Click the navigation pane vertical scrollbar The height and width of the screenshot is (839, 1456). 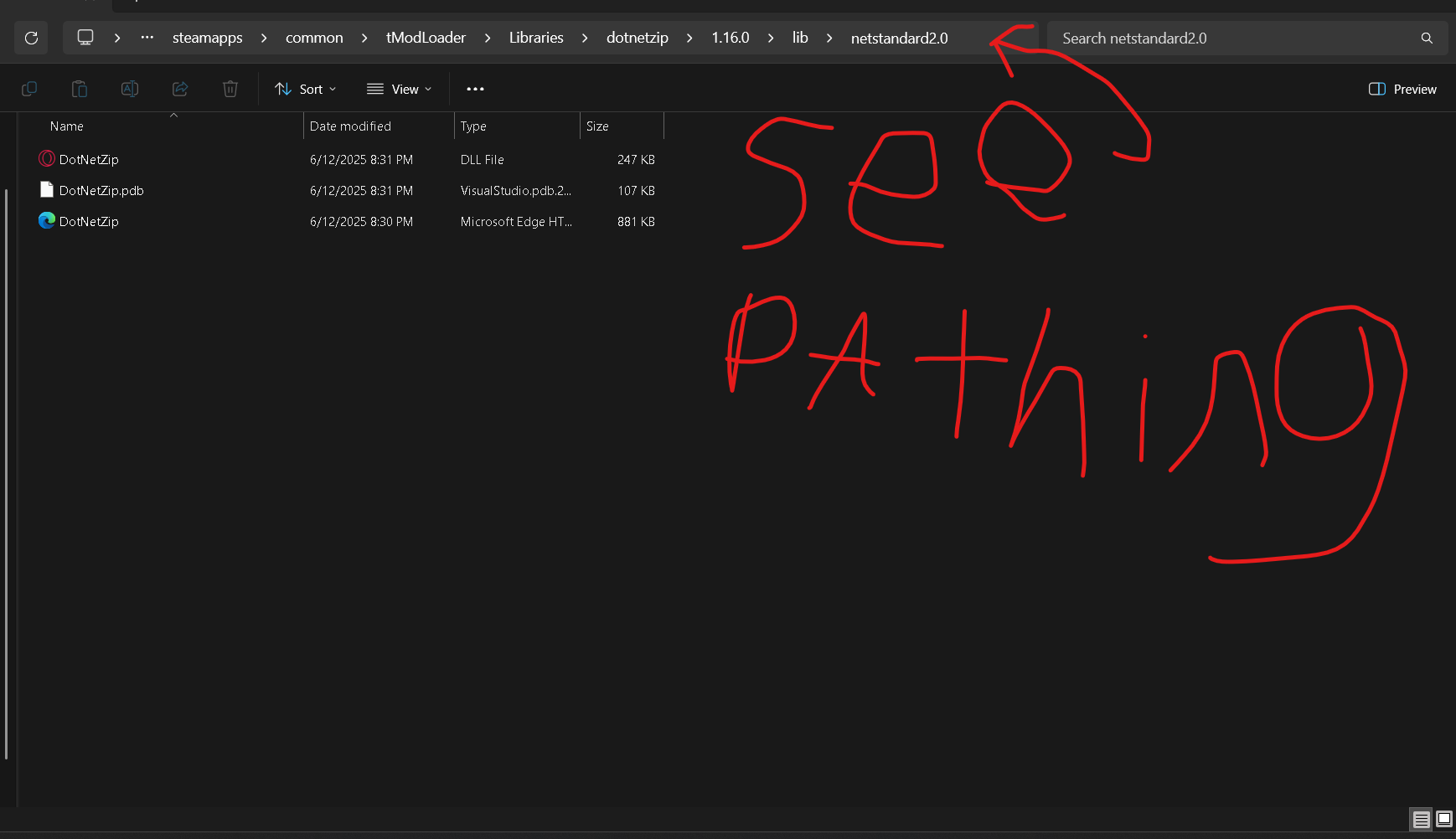click(x=7, y=474)
